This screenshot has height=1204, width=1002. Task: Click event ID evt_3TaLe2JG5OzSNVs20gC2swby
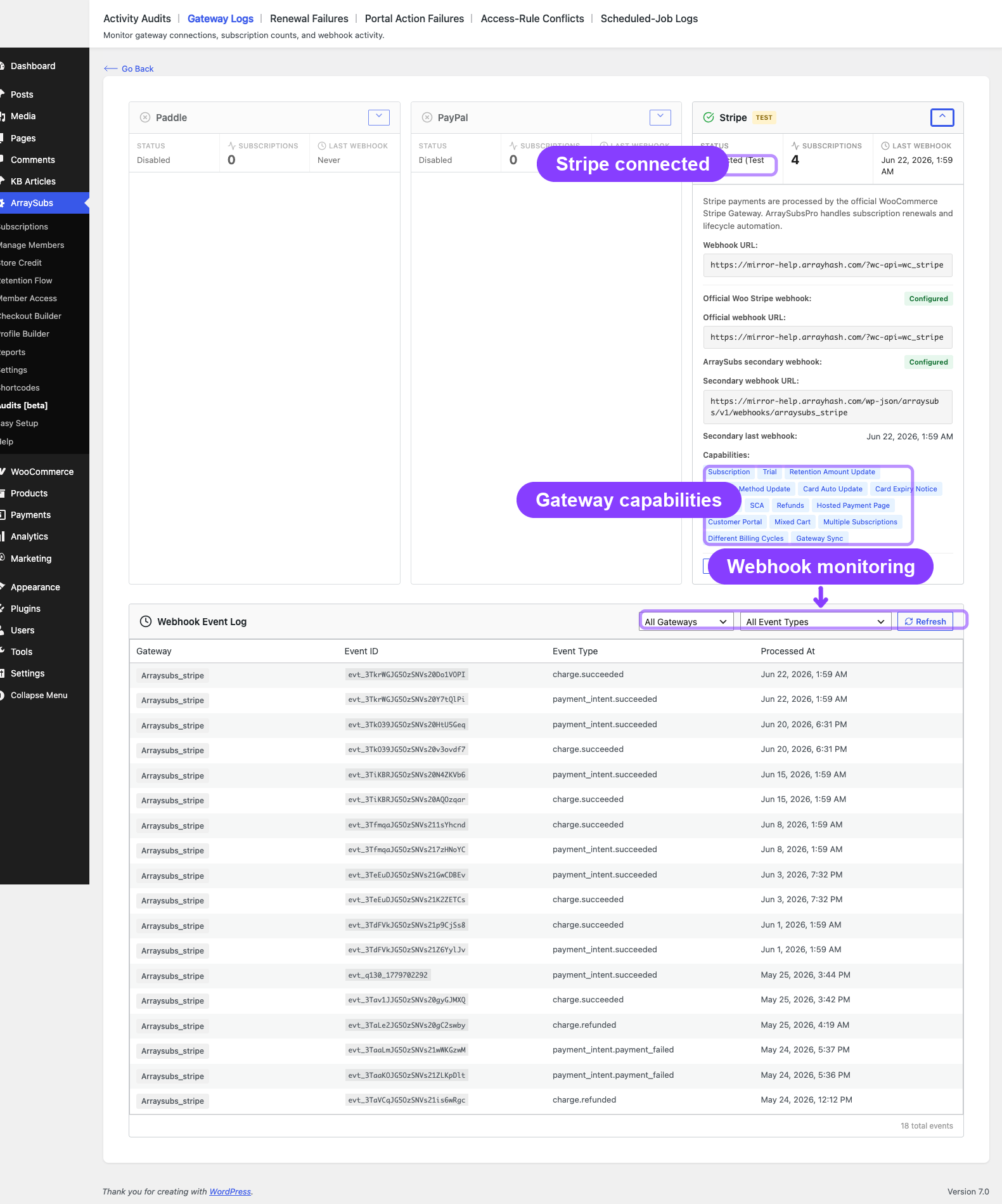[407, 1025]
